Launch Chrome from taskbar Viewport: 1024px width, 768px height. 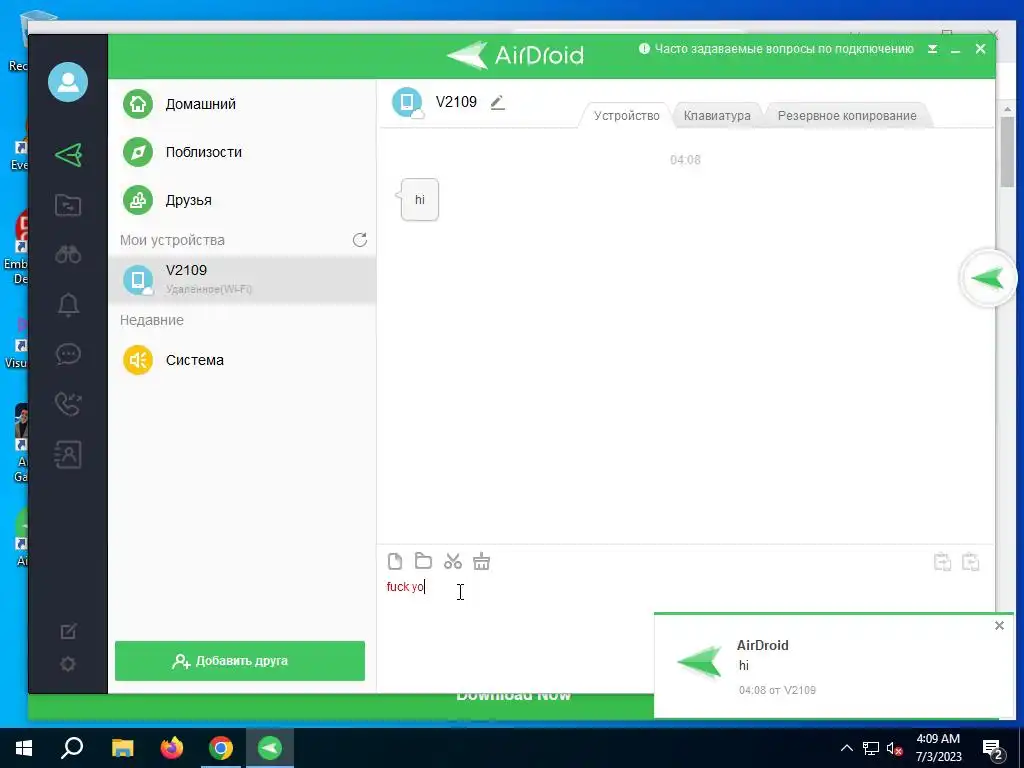pos(221,748)
